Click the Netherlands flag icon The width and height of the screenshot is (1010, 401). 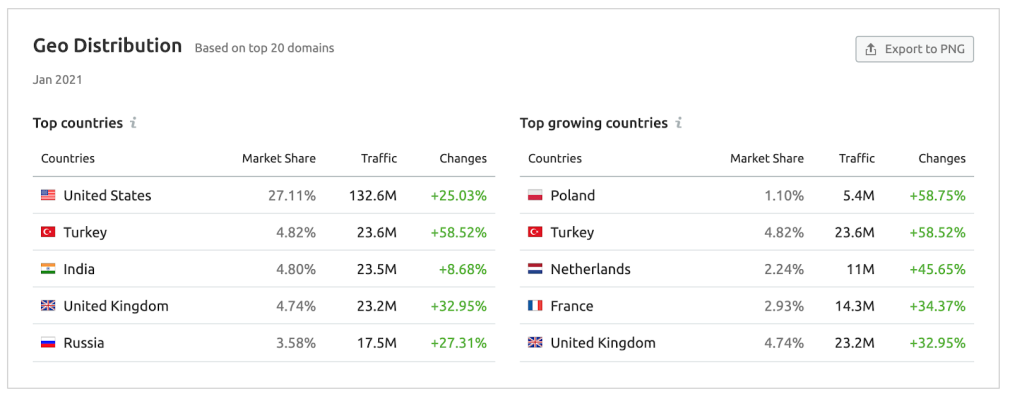coord(535,269)
